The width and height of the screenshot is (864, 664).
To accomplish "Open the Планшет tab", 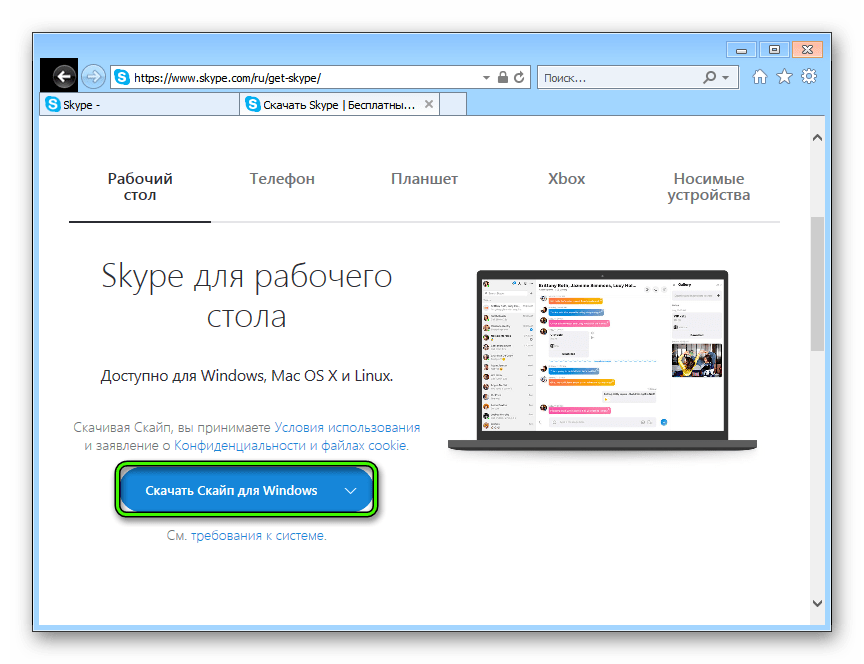I will click(x=424, y=179).
